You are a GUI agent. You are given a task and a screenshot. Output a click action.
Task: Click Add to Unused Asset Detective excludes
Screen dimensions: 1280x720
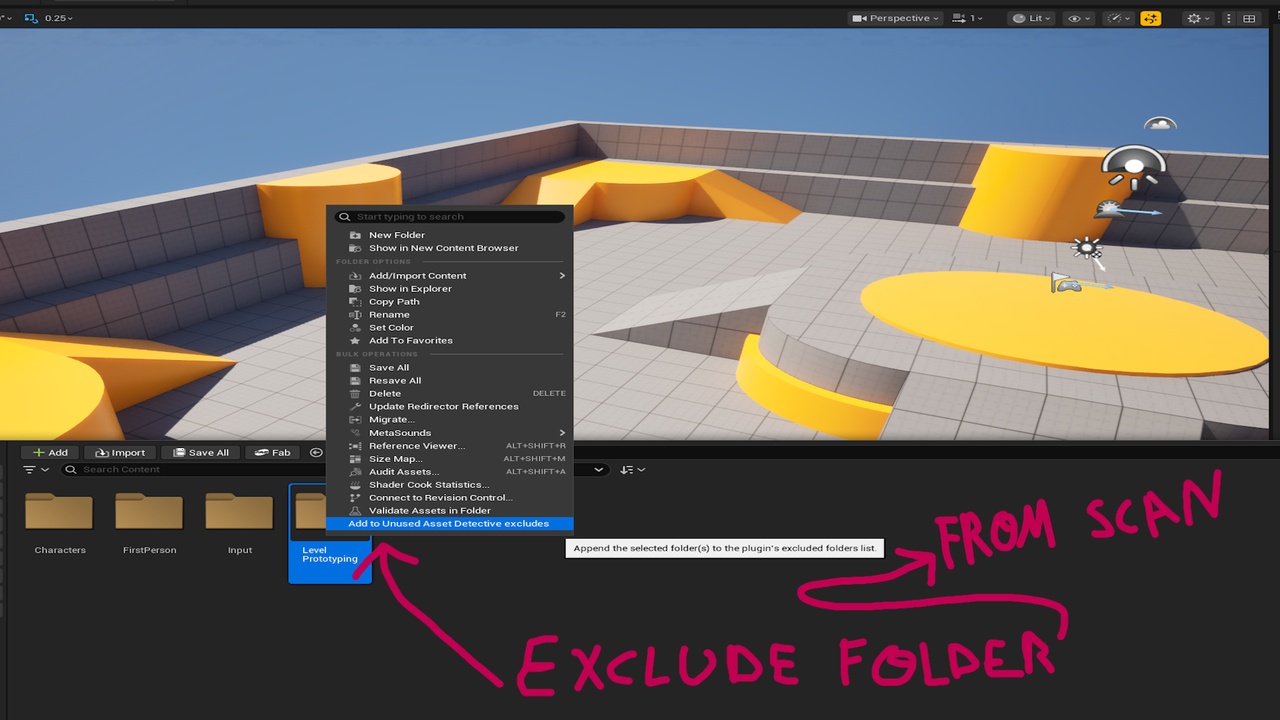450,524
